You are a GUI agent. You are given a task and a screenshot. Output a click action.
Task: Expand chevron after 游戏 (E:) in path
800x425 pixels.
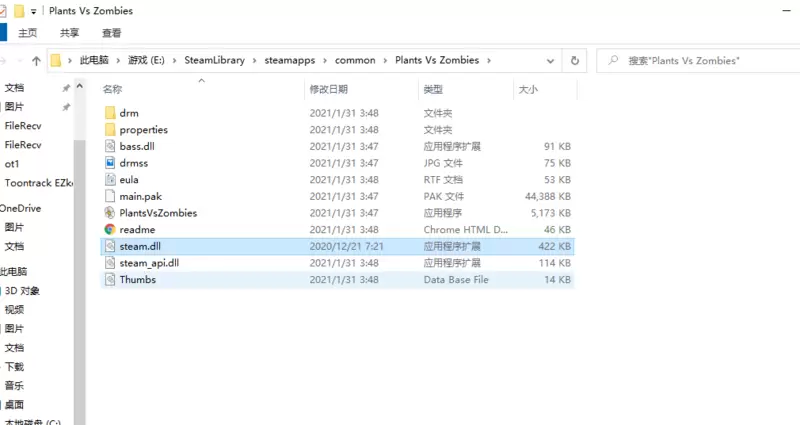click(x=174, y=61)
